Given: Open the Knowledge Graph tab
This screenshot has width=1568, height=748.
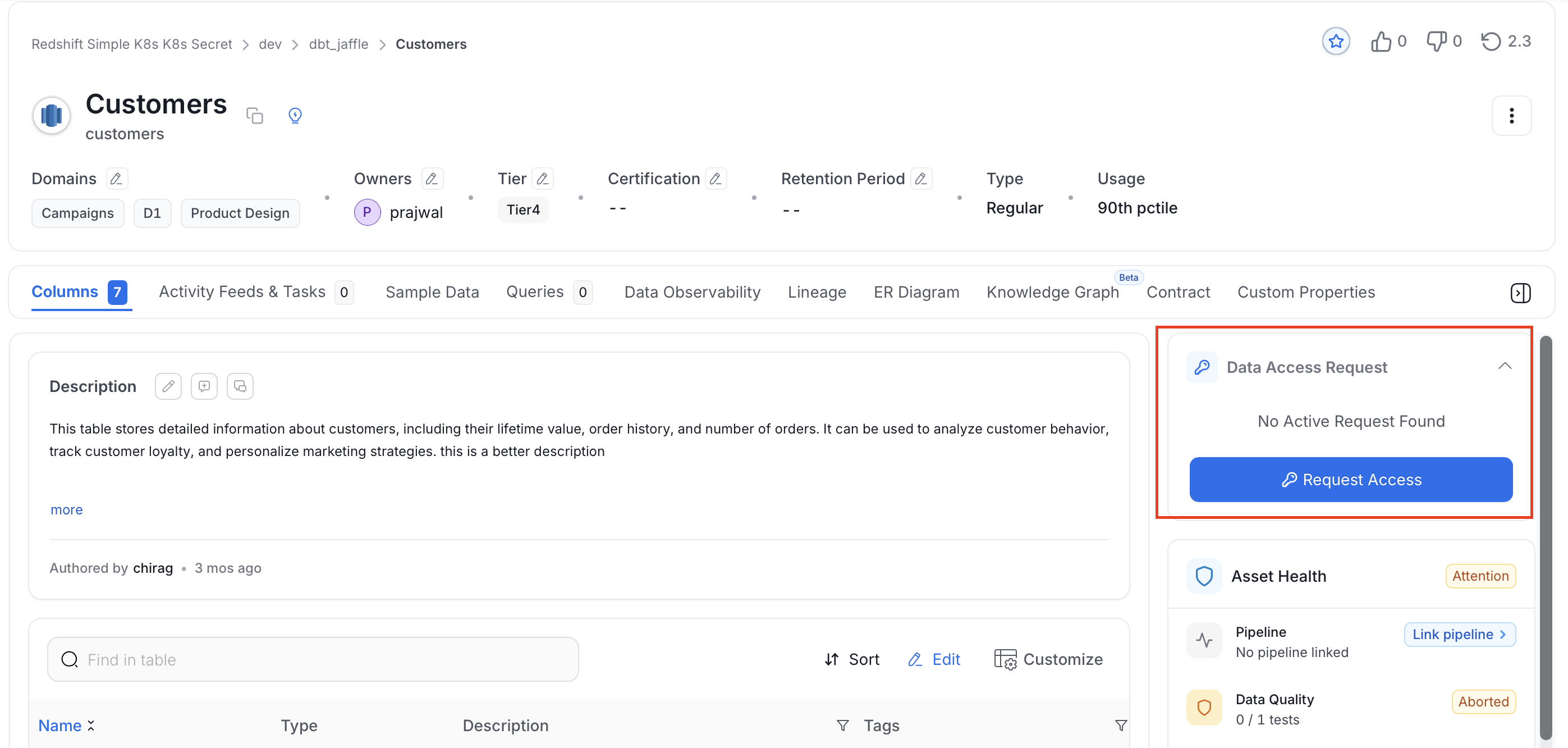Looking at the screenshot, I should 1052,293.
